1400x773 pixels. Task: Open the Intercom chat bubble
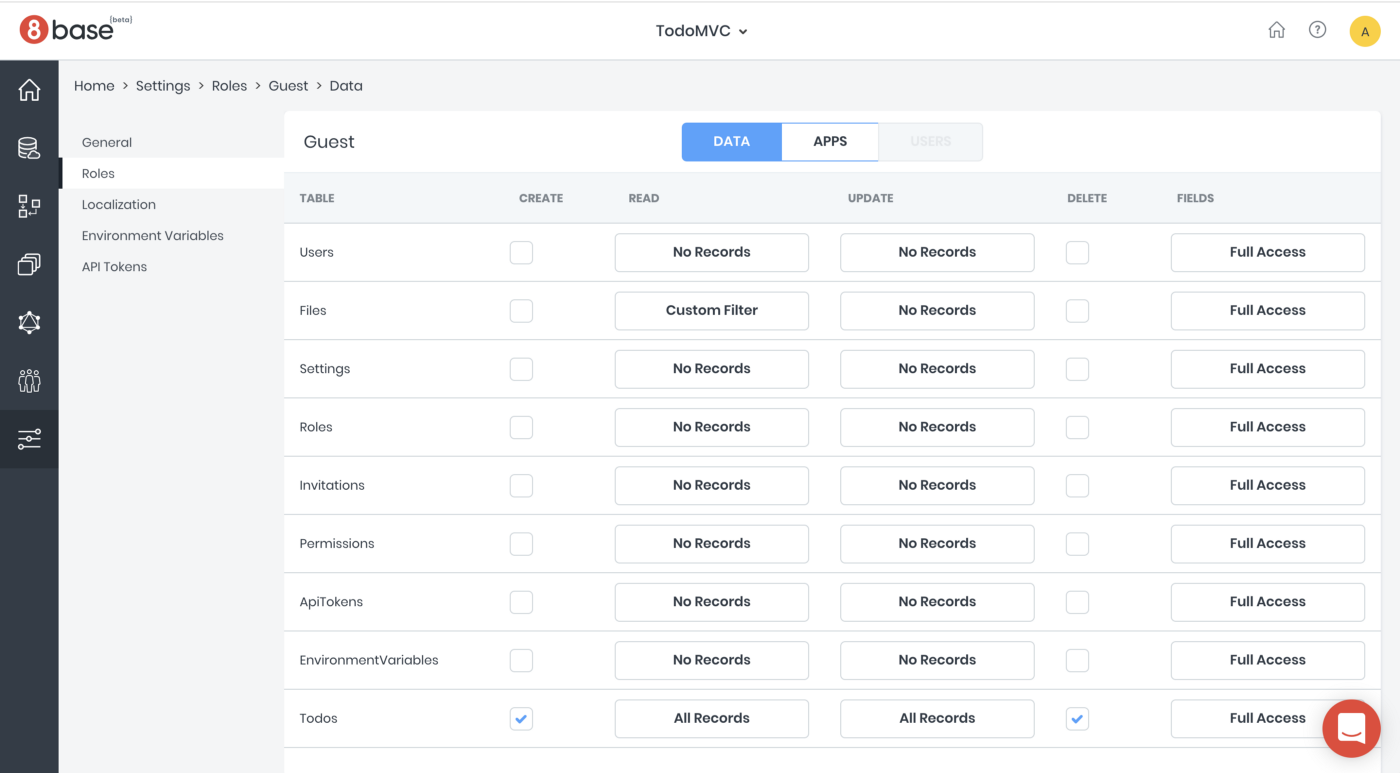[1351, 728]
